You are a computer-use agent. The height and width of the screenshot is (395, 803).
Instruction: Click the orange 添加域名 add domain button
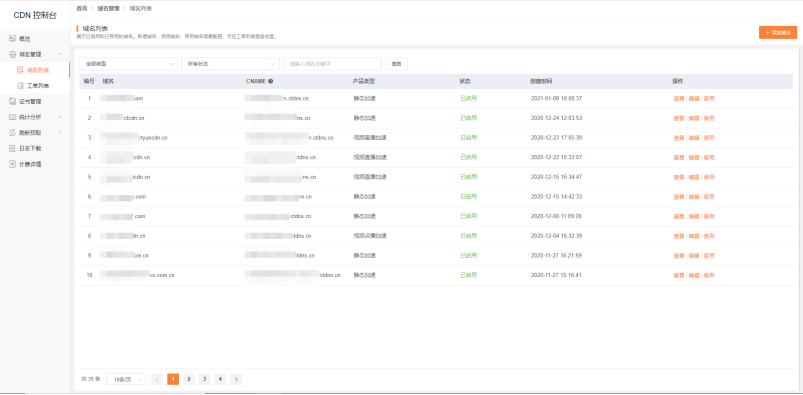tap(778, 32)
